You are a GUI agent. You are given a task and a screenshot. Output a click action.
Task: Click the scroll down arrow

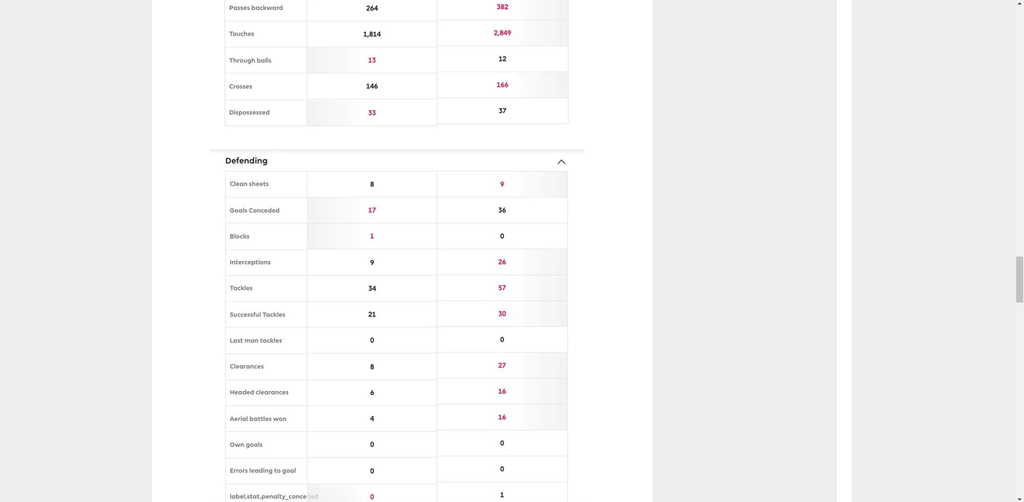1019,498
